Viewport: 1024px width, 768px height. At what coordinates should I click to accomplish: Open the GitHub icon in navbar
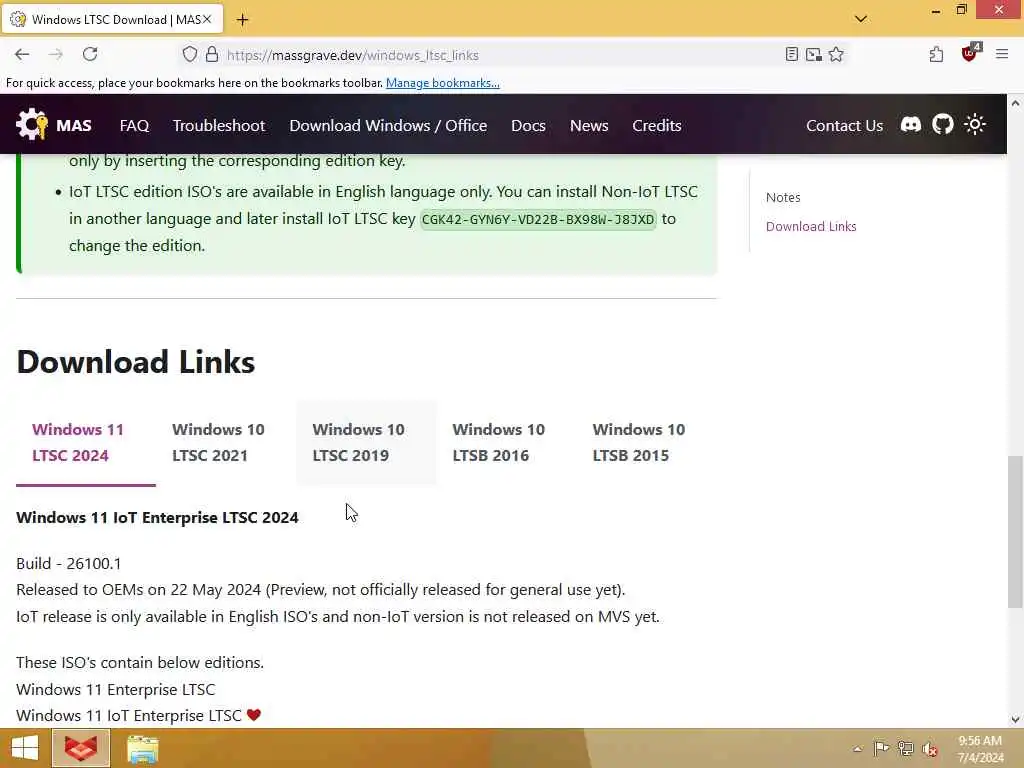point(942,125)
